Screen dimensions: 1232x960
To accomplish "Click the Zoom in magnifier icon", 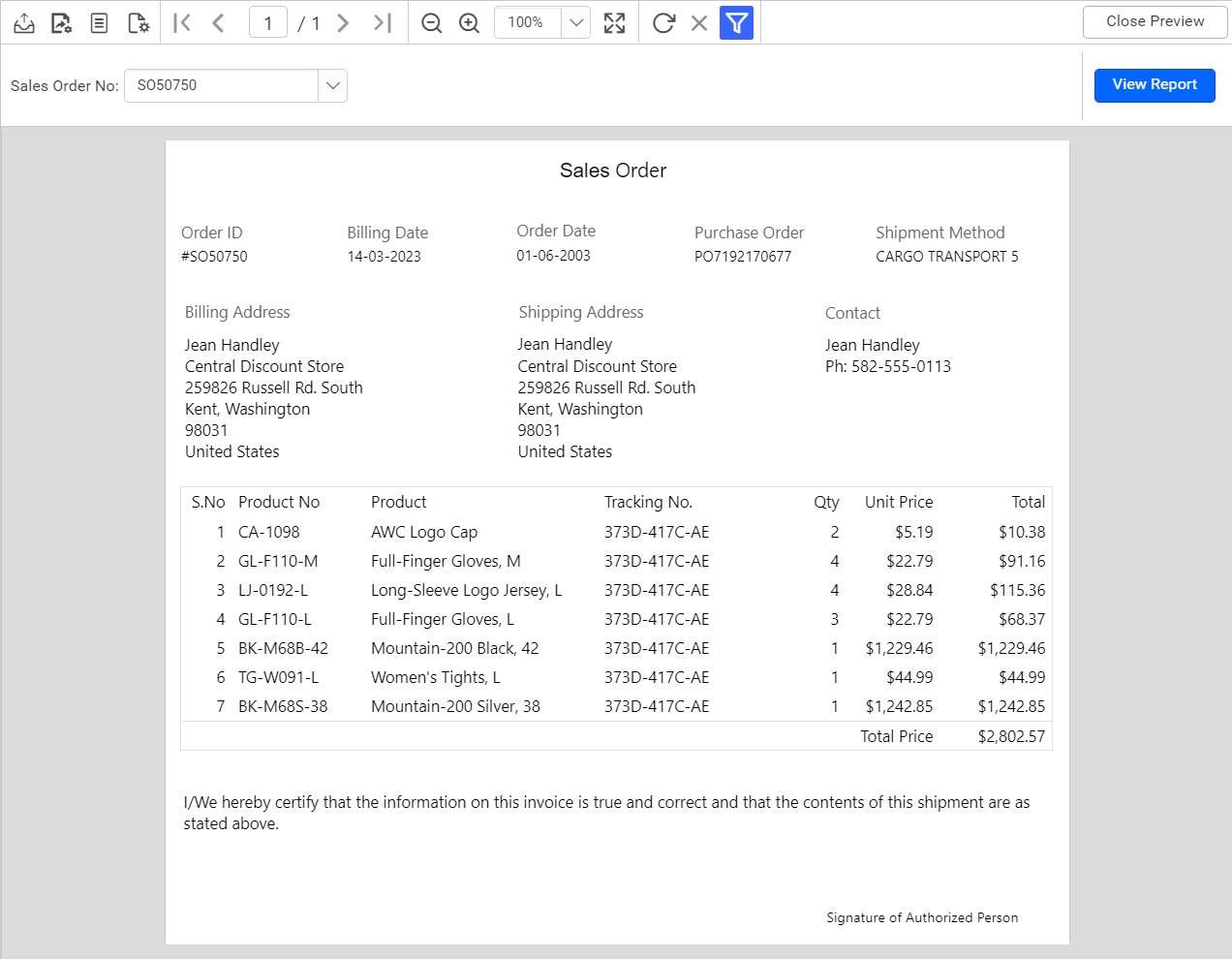I will click(469, 22).
